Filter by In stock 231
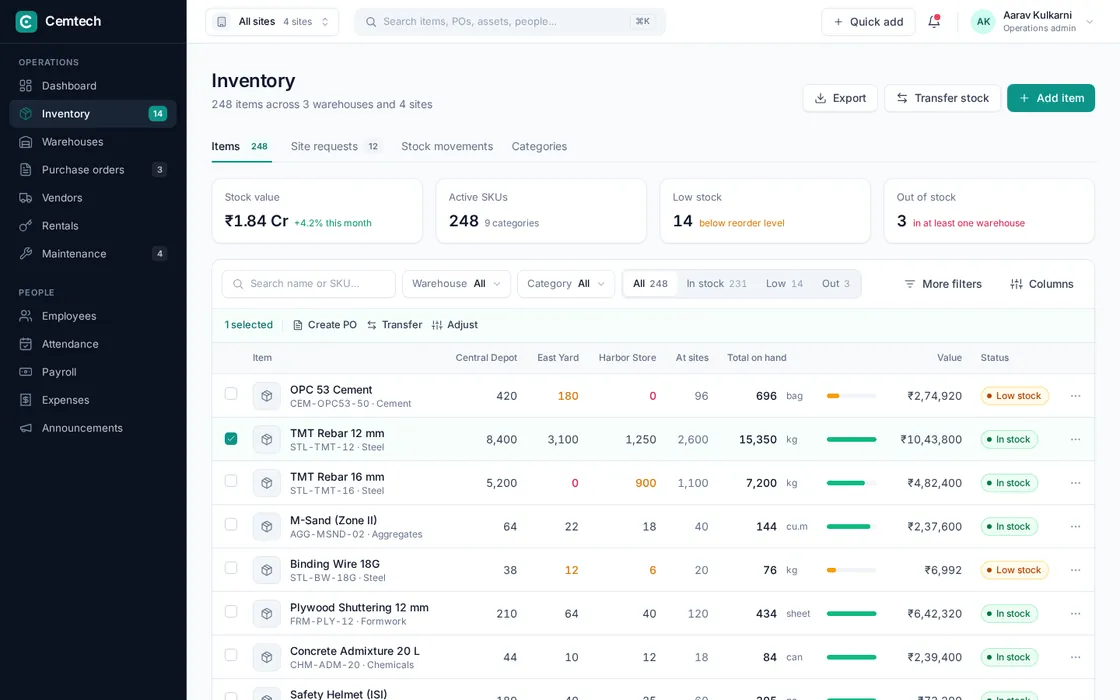 pos(716,284)
